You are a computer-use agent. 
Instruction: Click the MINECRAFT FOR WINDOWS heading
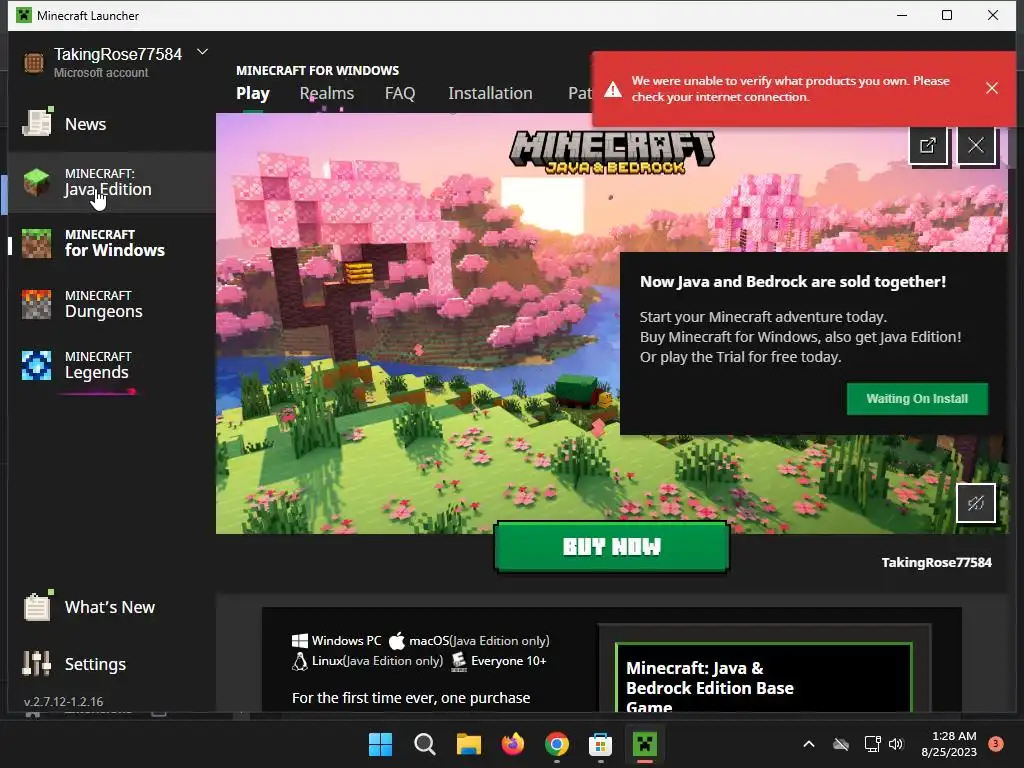click(x=317, y=70)
